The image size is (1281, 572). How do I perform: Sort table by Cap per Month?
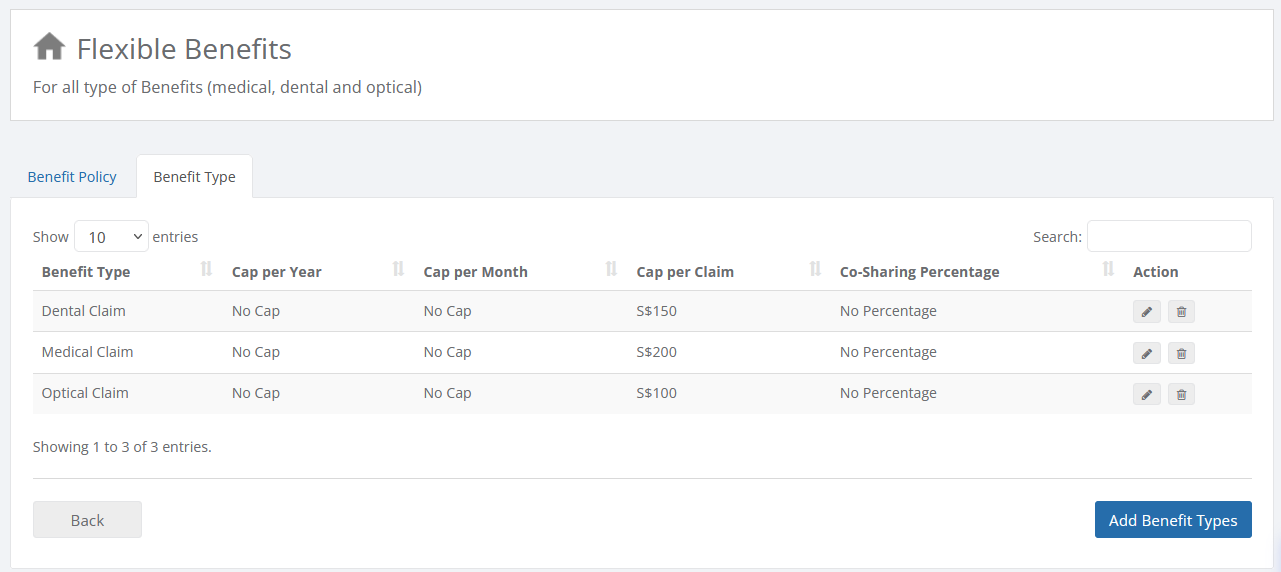pos(611,269)
